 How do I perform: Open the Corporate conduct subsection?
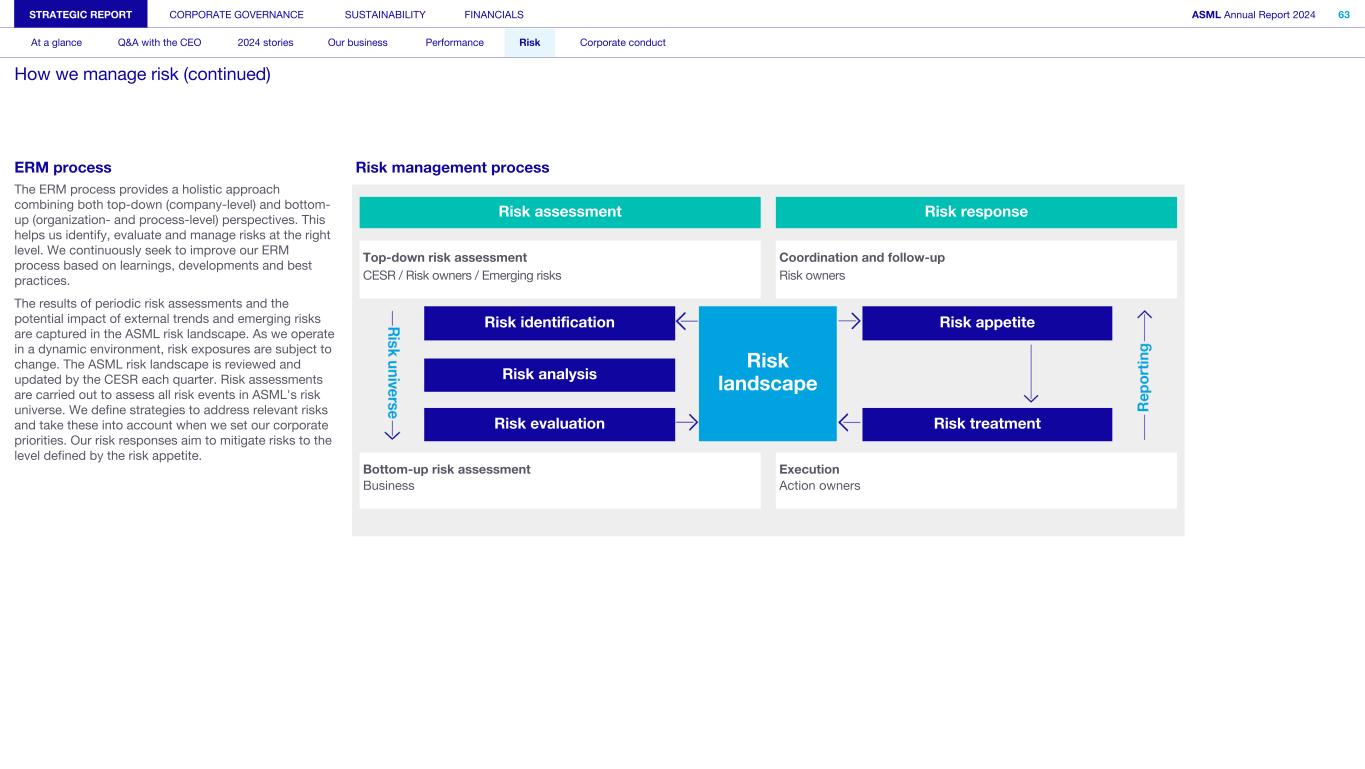622,42
